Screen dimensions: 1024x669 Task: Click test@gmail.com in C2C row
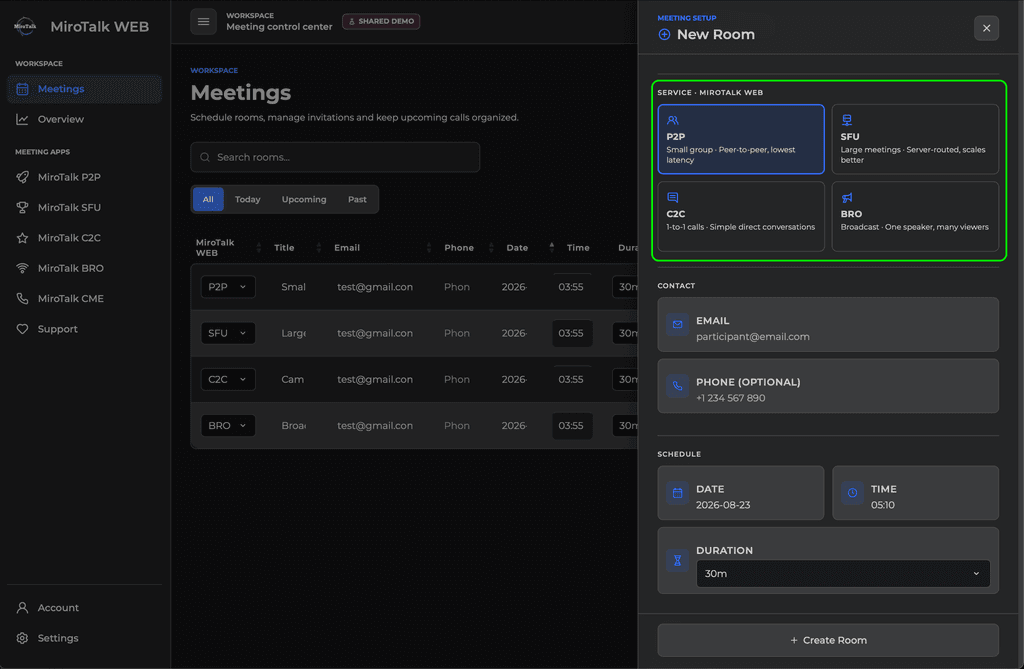click(375, 380)
